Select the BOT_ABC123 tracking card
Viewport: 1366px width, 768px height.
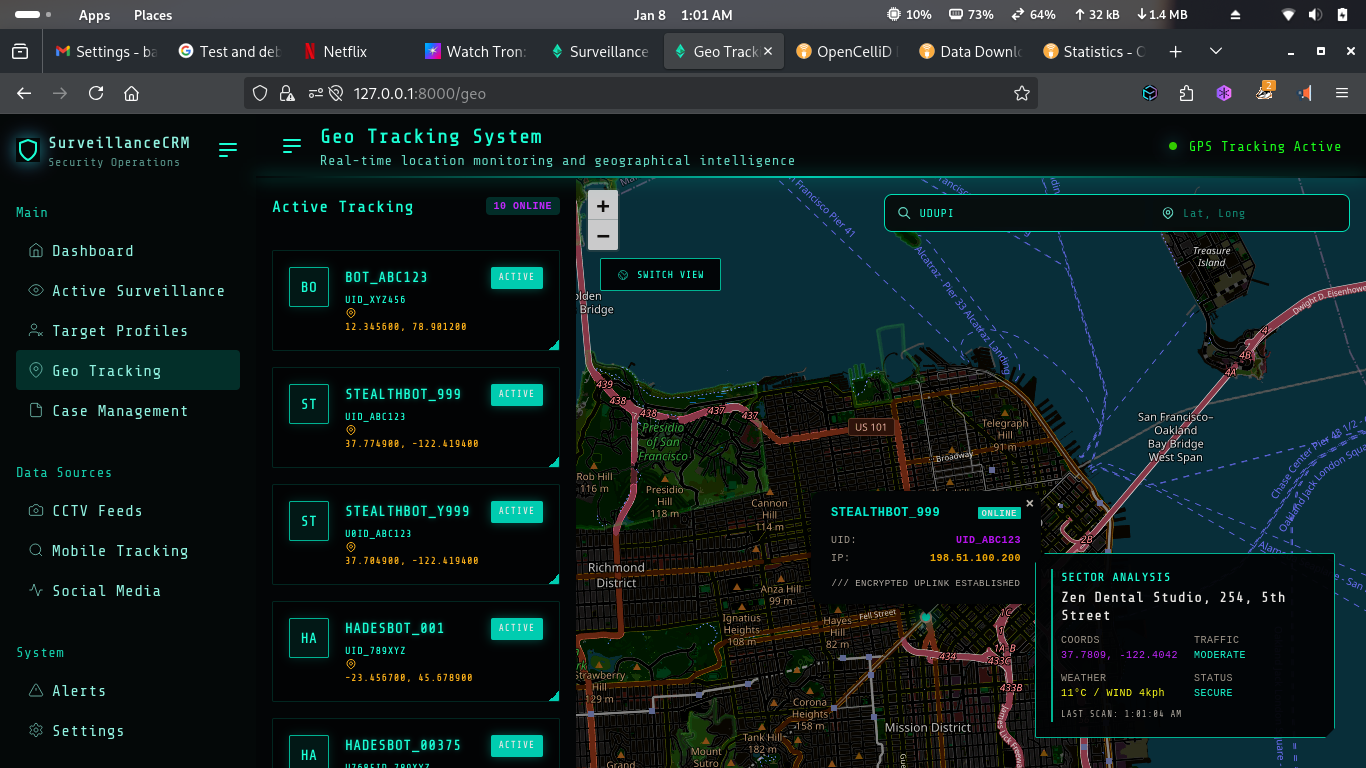[415, 300]
